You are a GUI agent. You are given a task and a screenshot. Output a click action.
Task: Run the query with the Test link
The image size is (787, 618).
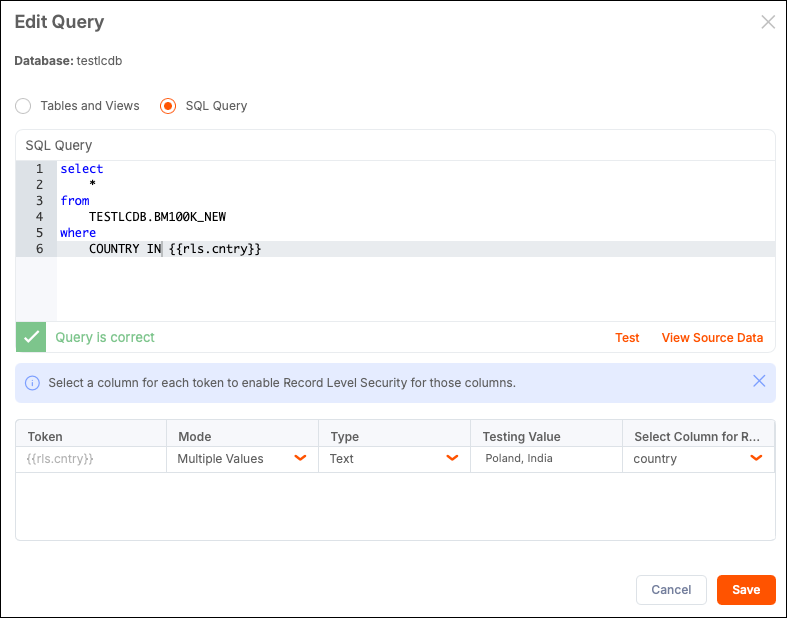coord(627,337)
